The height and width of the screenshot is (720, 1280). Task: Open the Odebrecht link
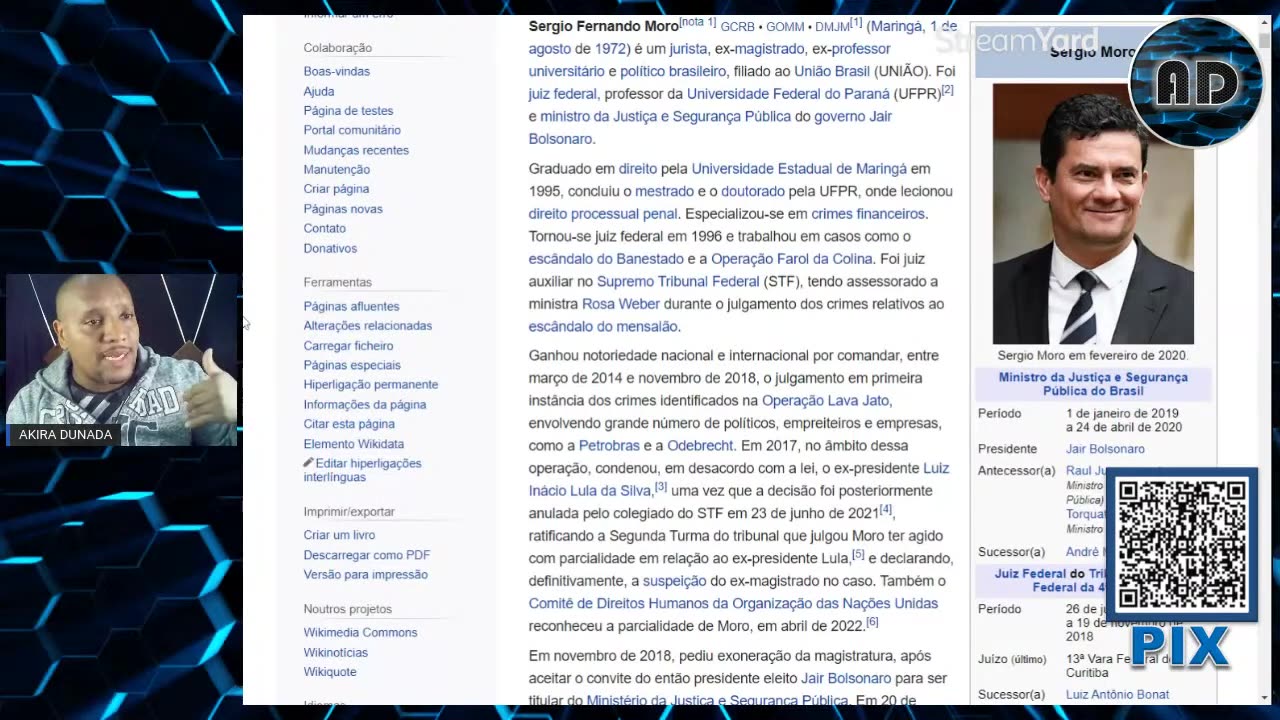point(700,446)
